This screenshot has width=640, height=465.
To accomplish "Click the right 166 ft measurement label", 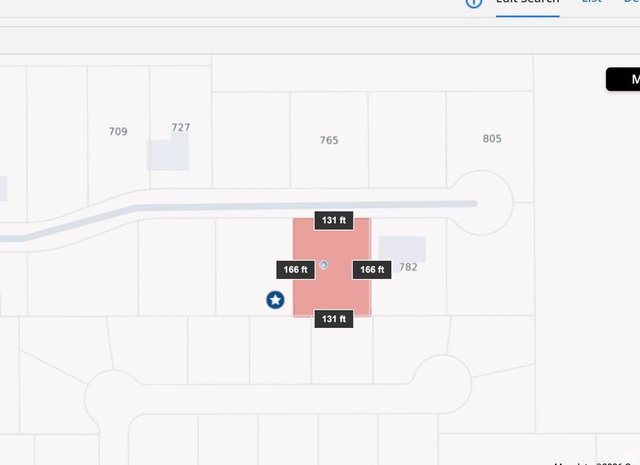I will 372,270.
